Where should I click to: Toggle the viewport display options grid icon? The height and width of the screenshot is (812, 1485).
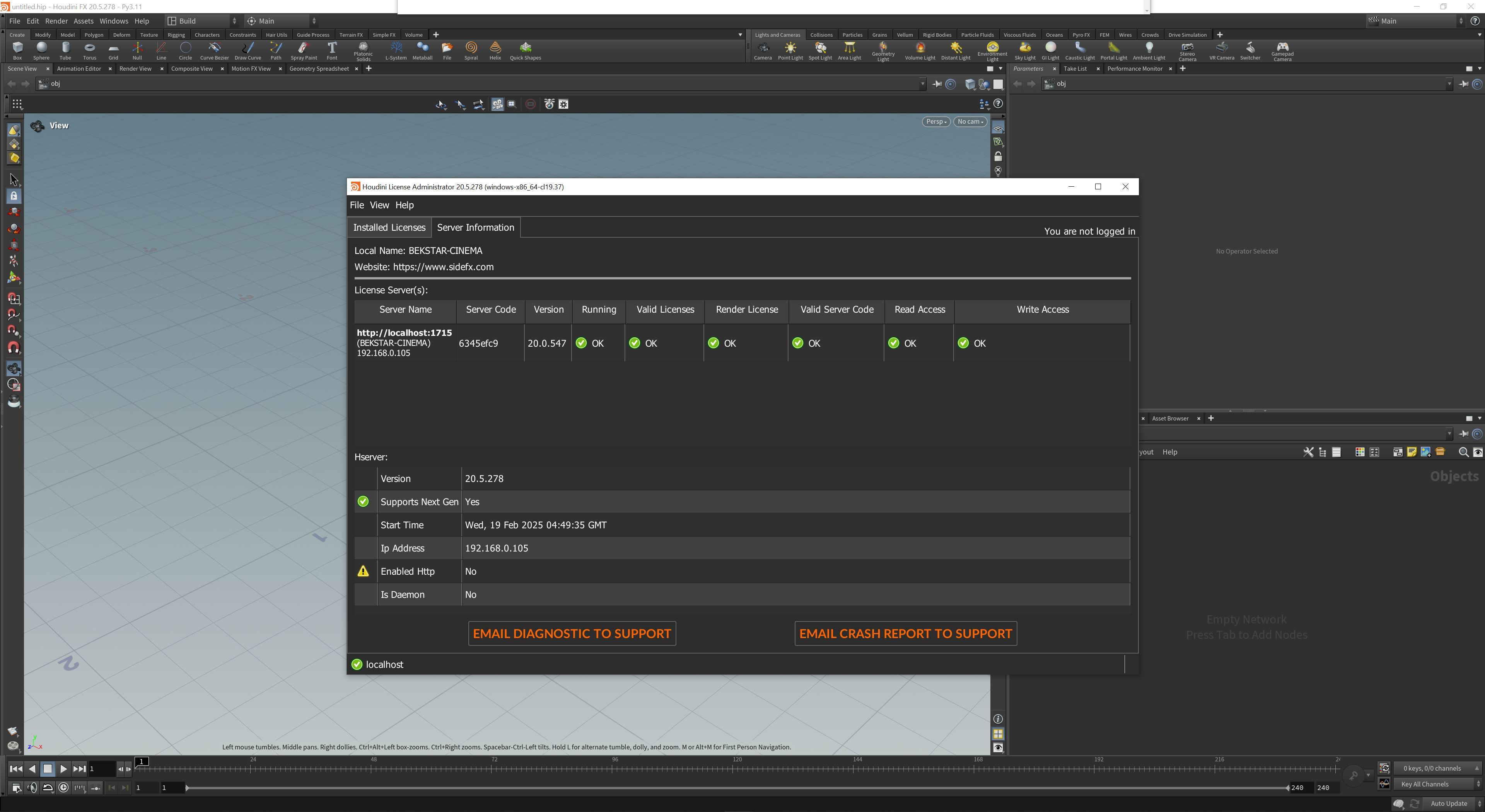pyautogui.click(x=998, y=734)
